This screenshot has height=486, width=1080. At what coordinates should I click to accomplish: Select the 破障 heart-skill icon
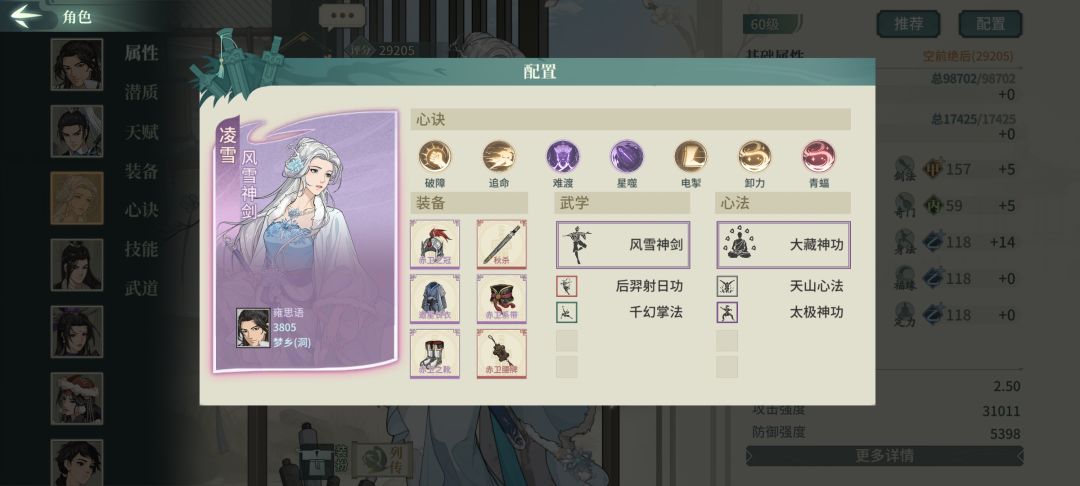(435, 156)
